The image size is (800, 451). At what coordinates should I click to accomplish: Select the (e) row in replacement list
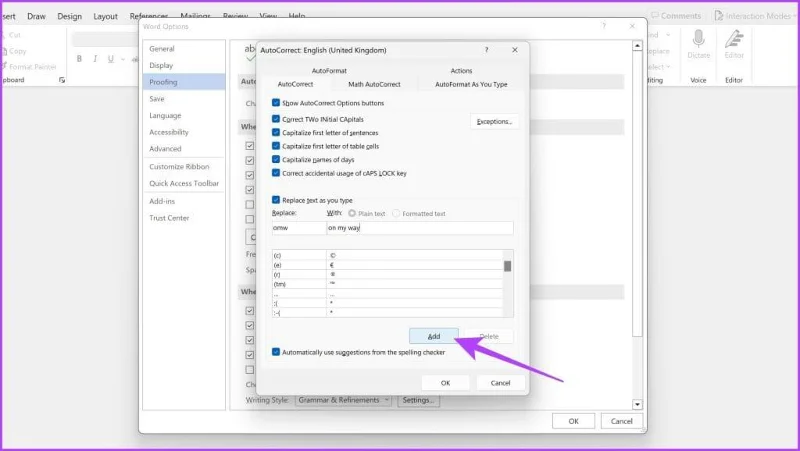click(387, 265)
